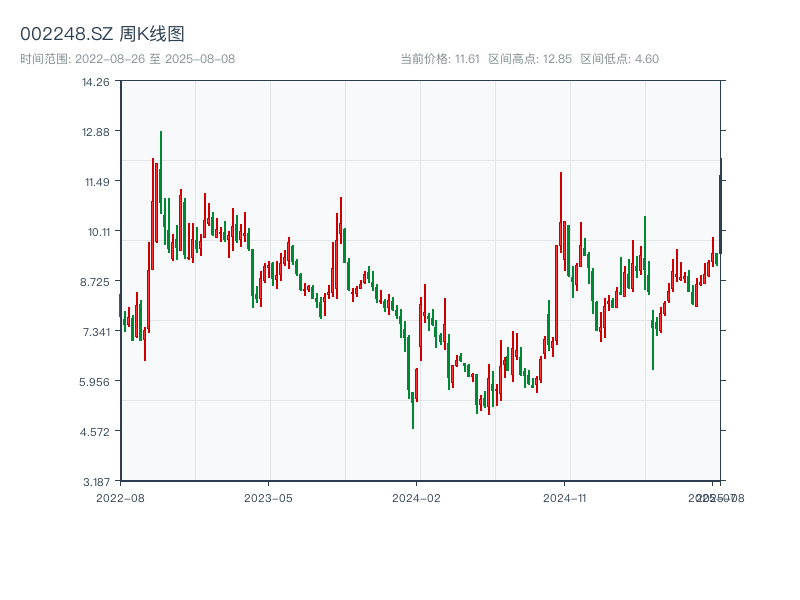Click the y-axis value 3.187

96,482
